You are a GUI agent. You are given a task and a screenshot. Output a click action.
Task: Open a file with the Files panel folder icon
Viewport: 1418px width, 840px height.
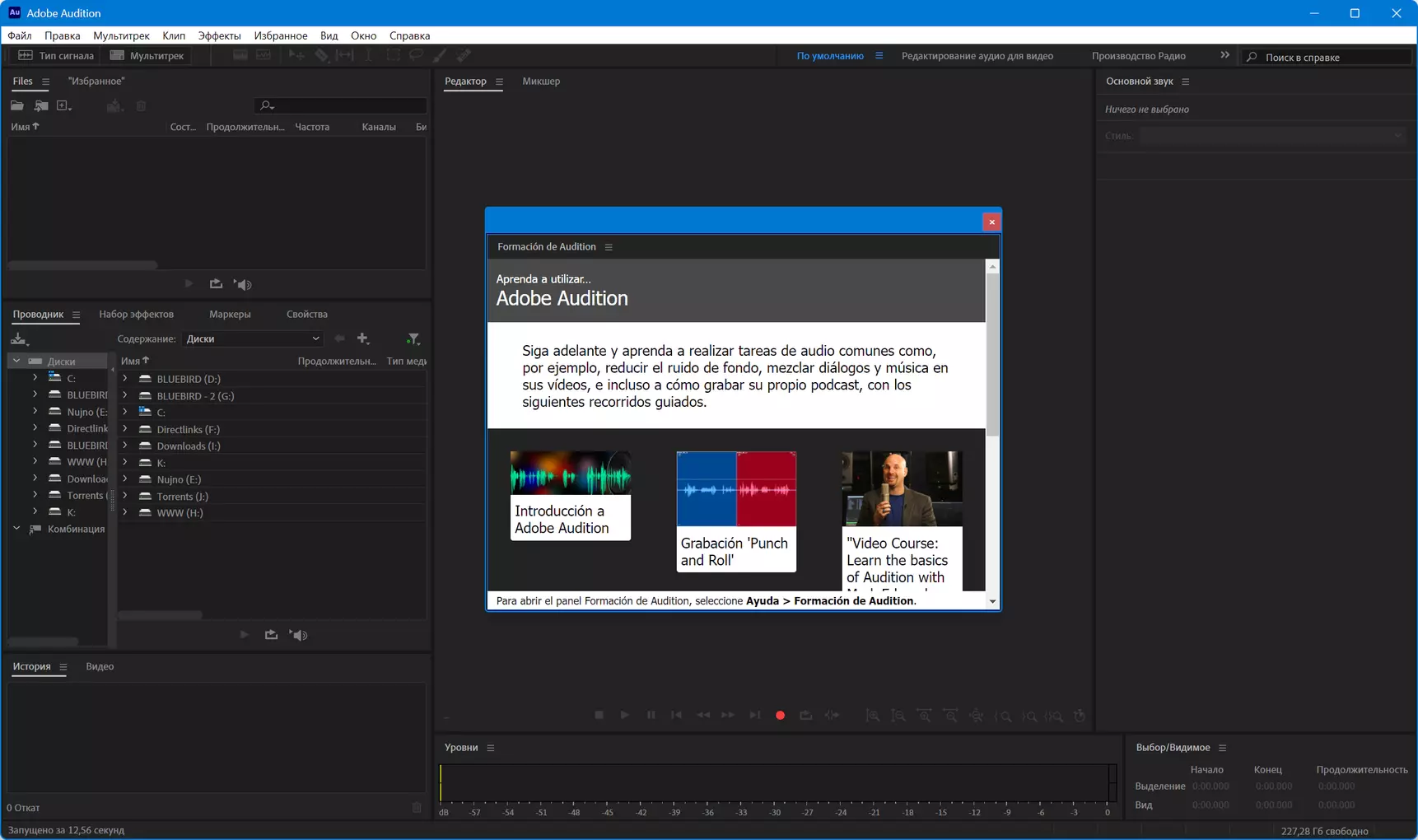coord(16,106)
